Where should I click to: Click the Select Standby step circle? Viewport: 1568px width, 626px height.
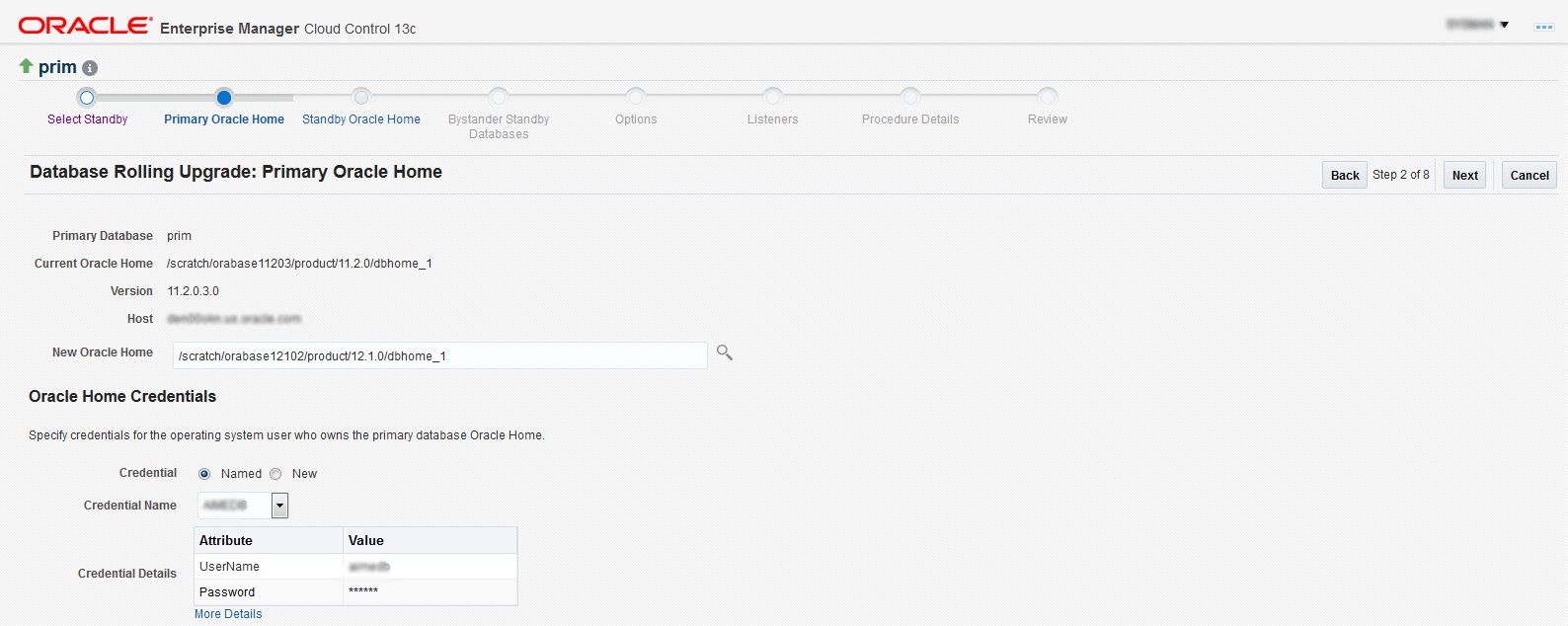87,97
